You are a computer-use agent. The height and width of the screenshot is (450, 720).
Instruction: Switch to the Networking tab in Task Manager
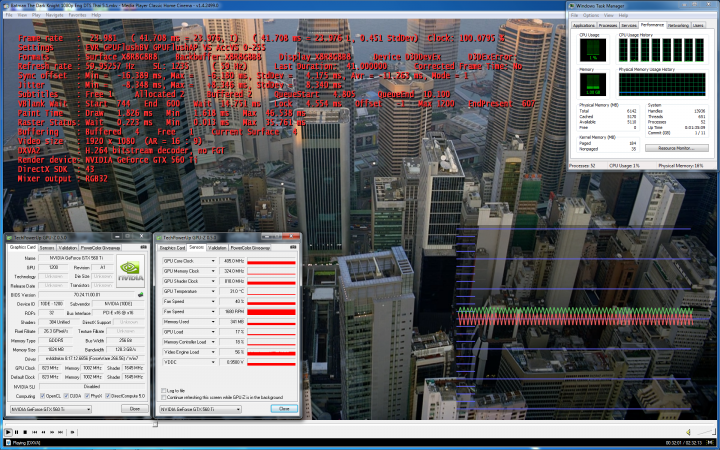point(678,26)
